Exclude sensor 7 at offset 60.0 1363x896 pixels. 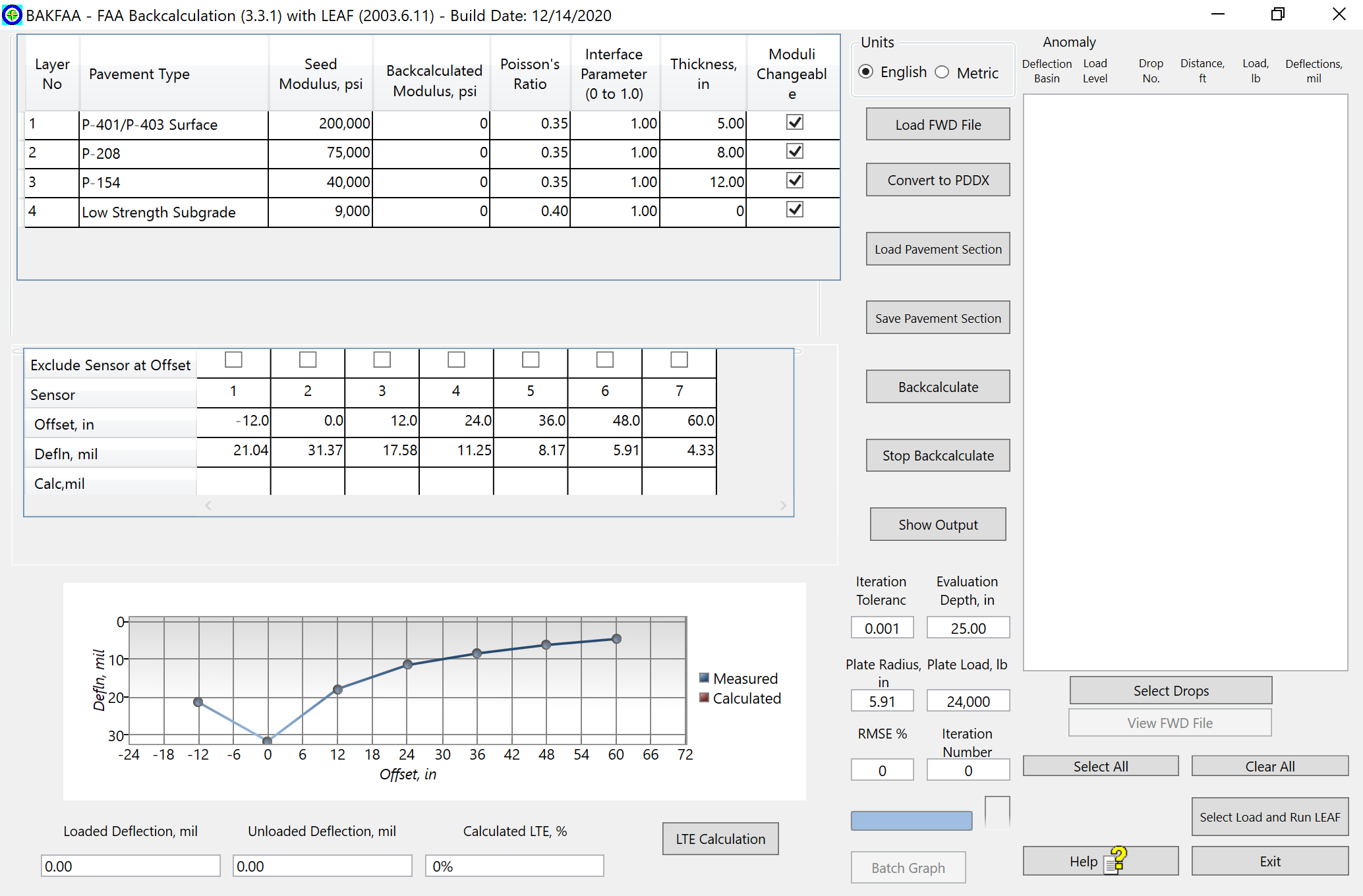click(679, 360)
